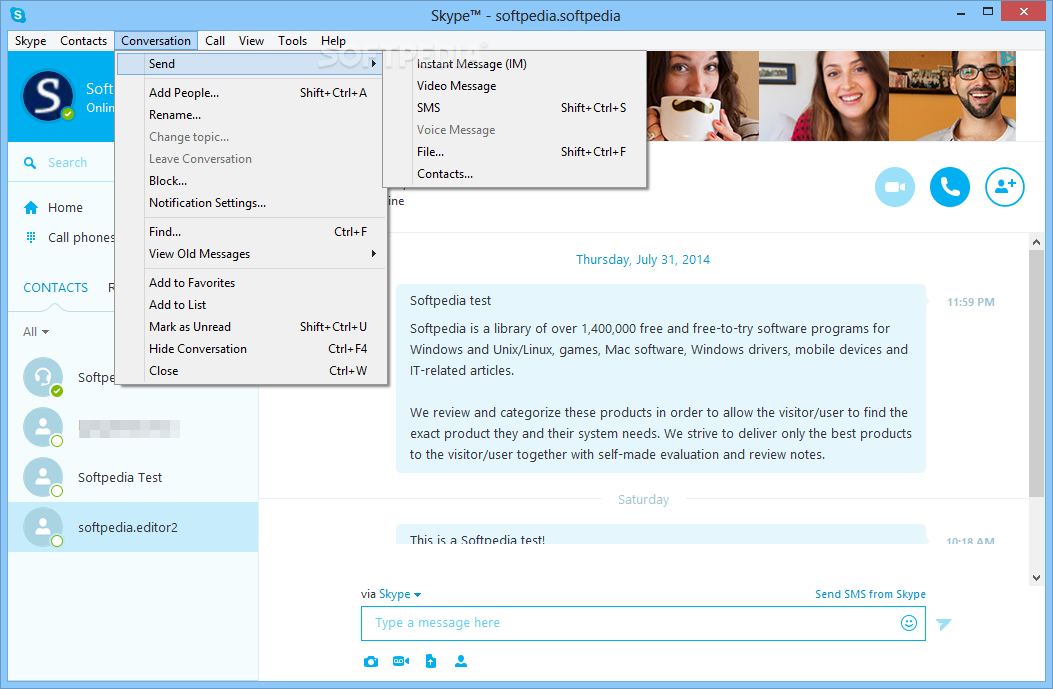Screen dimensions: 1053x689
Task: Click the bearded man with glasses ad photo
Action: [x=952, y=96]
